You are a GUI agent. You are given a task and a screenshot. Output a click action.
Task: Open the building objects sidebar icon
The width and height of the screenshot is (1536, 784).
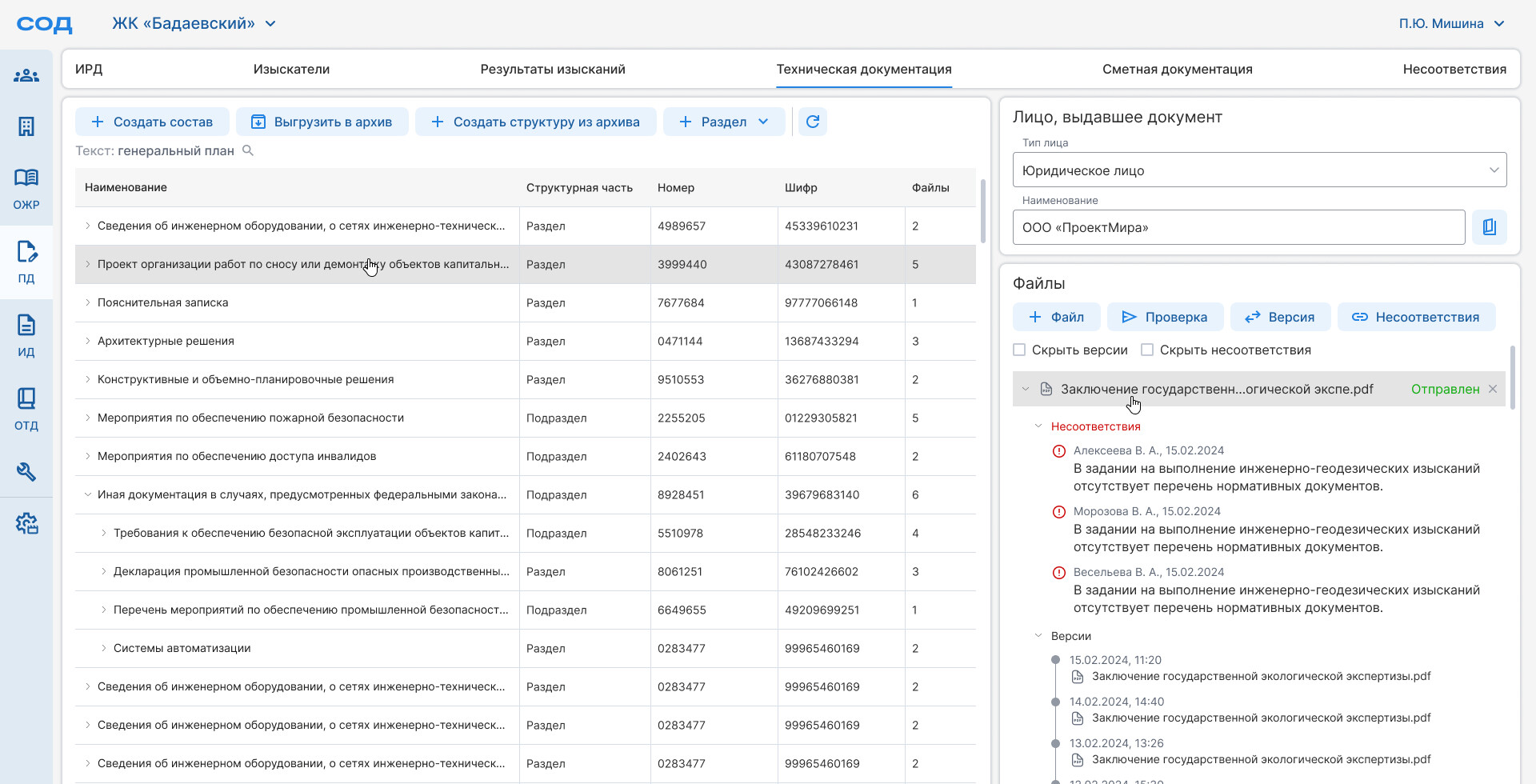coord(26,126)
